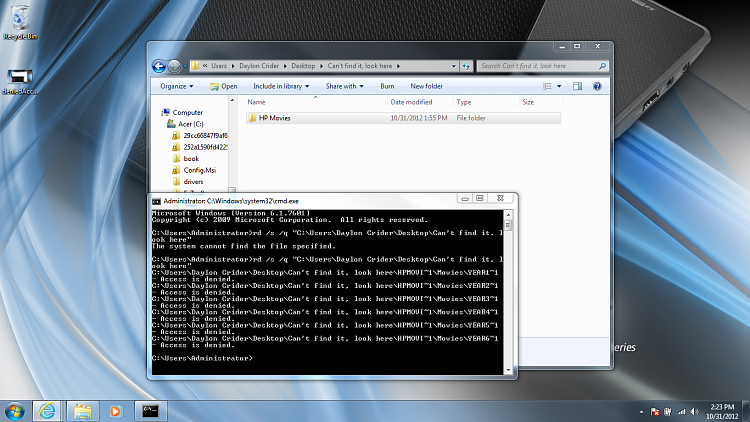Select the HP Movies folder
750x422 pixels.
(x=403, y=118)
